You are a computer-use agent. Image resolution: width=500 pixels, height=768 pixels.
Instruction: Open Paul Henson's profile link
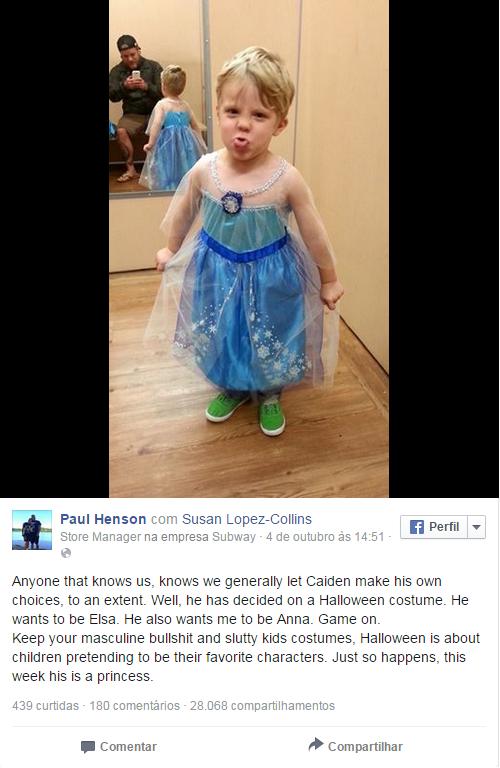point(103,519)
